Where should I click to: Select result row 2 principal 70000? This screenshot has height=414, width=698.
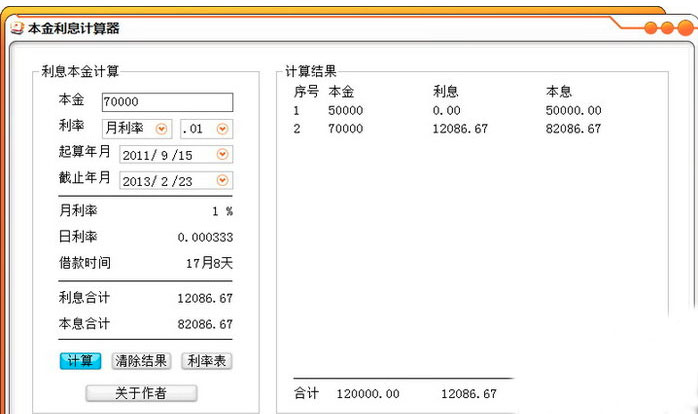coord(345,129)
